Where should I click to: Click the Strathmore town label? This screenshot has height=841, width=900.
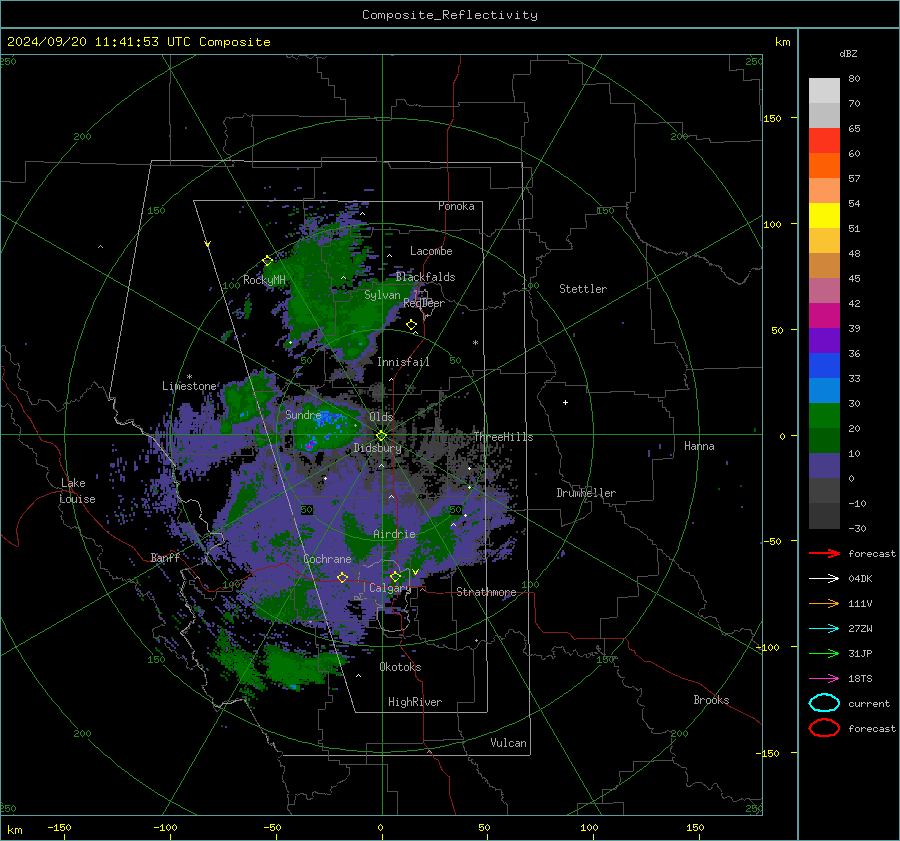(486, 592)
